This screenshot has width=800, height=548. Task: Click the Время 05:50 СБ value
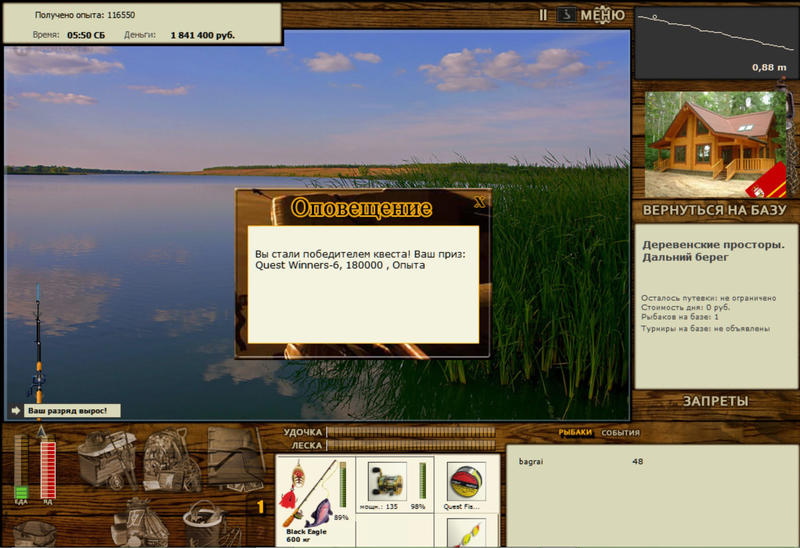coord(86,35)
